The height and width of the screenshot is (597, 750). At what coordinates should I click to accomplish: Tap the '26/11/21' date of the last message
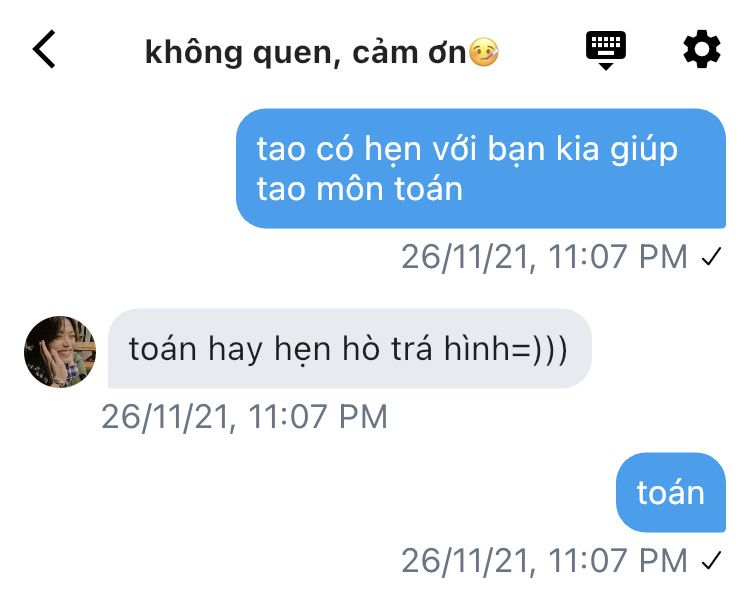[465, 561]
